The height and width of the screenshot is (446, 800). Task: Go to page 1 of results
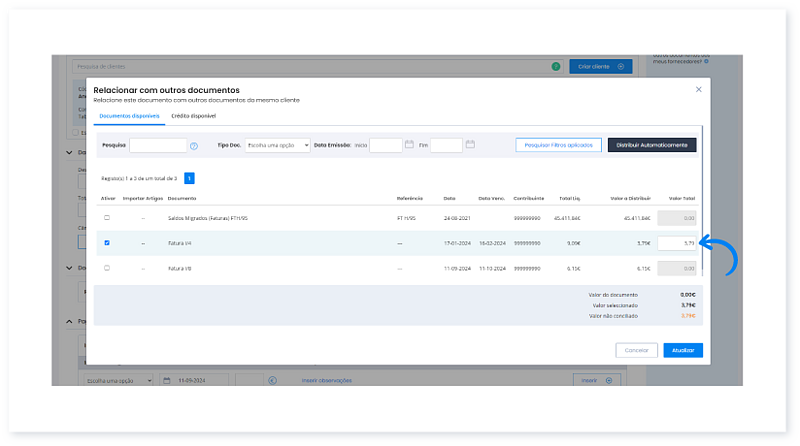(189, 178)
